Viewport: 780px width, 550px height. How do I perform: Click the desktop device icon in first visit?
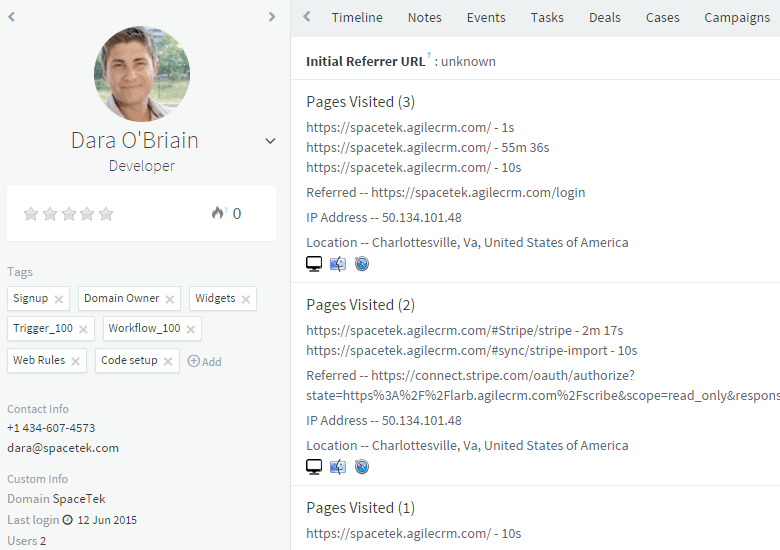314,264
